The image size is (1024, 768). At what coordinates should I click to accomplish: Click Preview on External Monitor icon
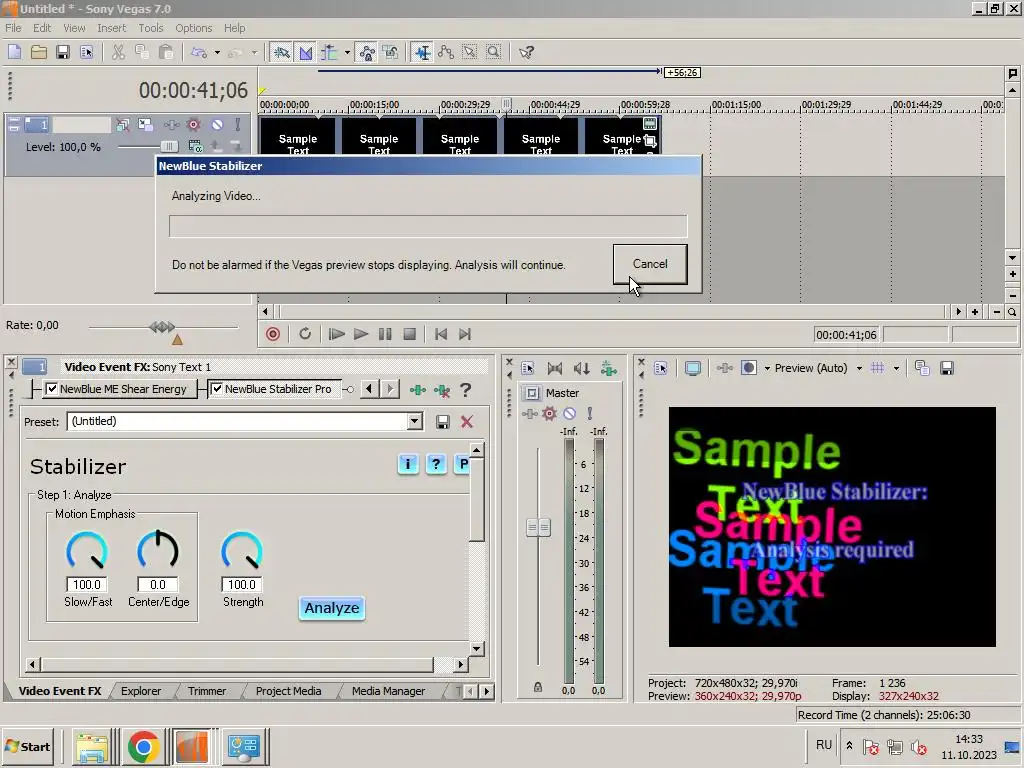coord(693,368)
